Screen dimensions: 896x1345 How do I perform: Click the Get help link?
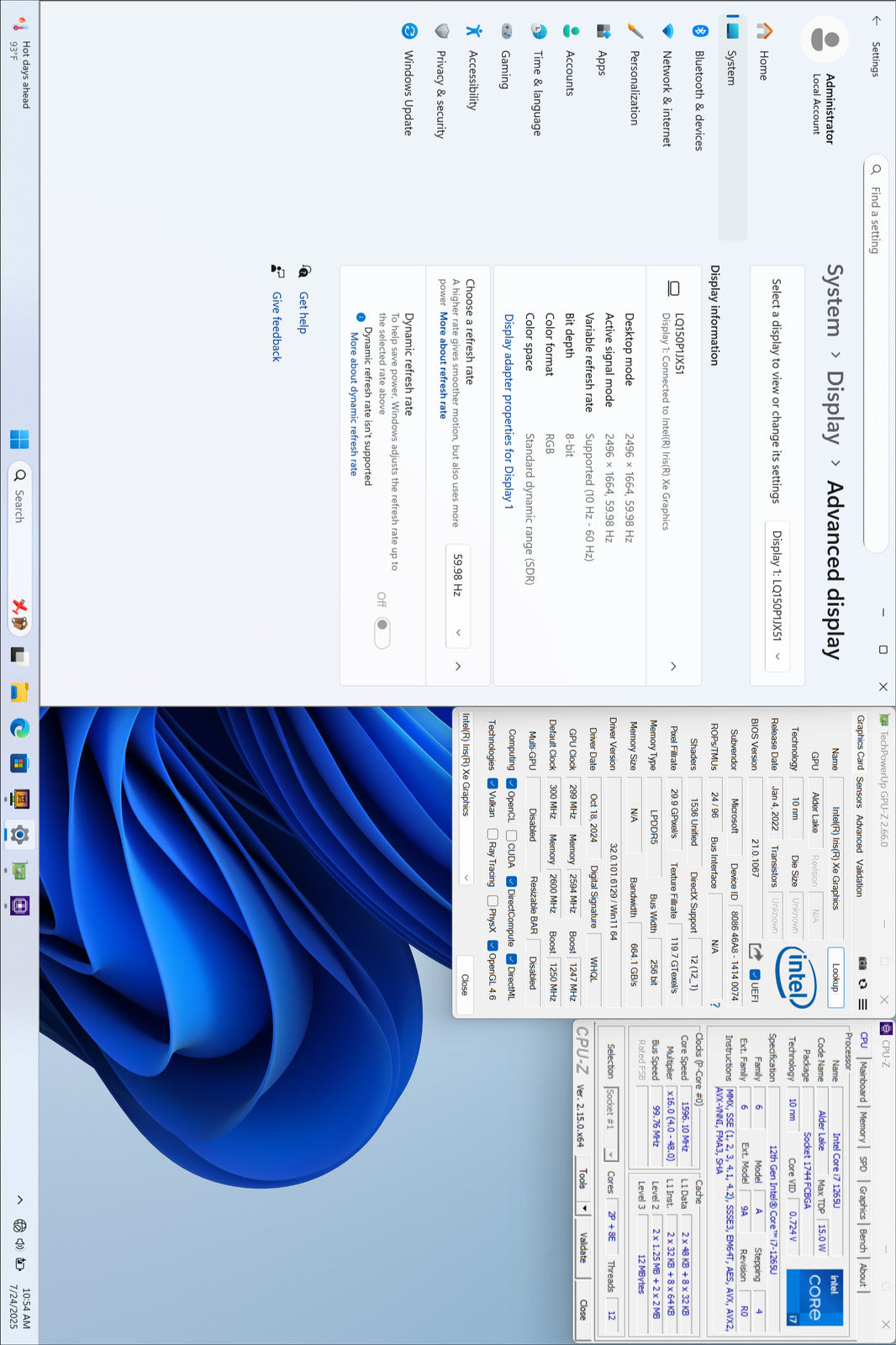point(303,312)
